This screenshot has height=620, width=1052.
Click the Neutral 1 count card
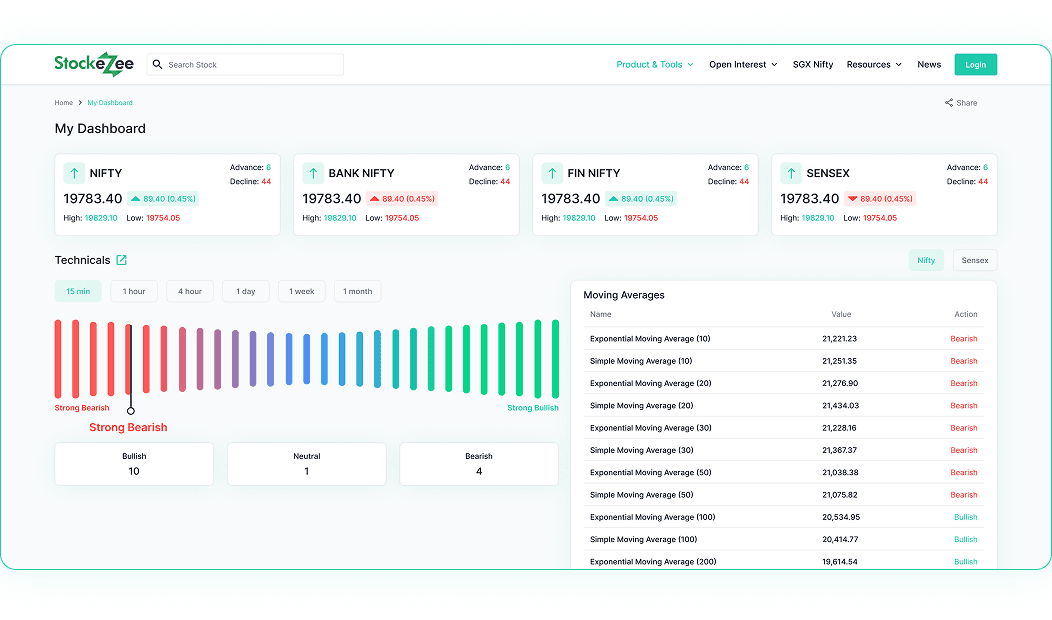coord(307,464)
